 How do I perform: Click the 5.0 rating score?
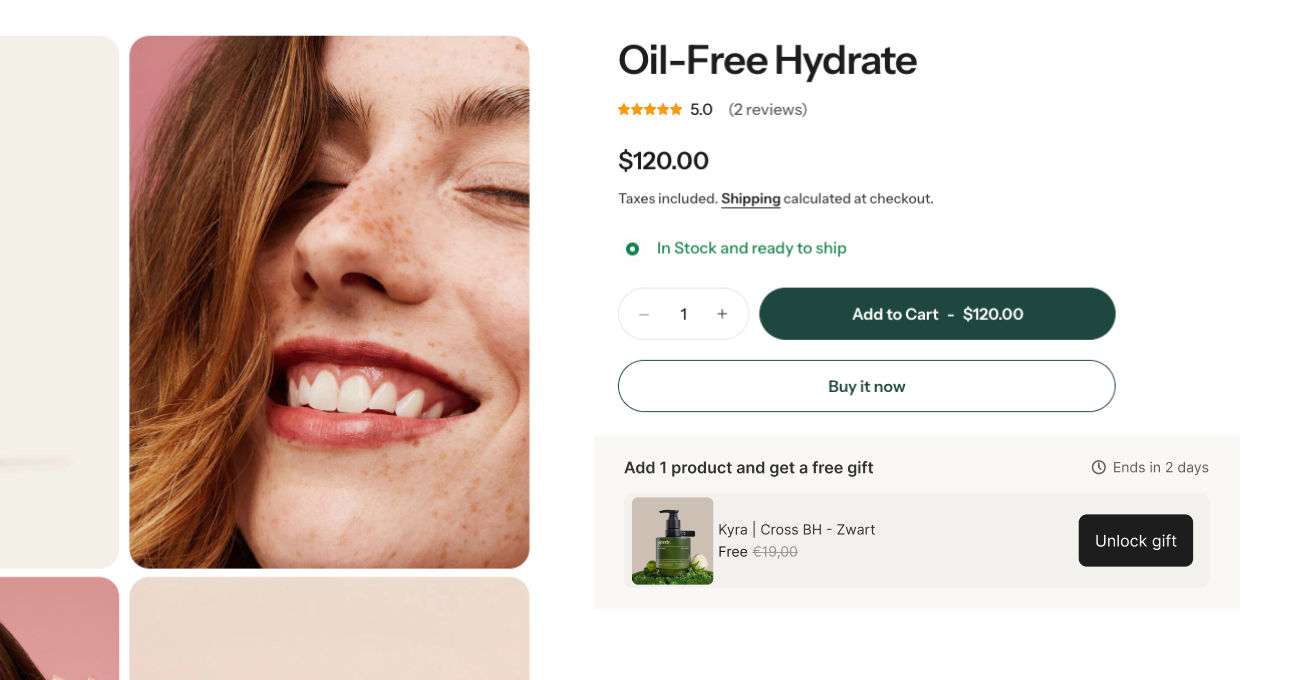[701, 110]
